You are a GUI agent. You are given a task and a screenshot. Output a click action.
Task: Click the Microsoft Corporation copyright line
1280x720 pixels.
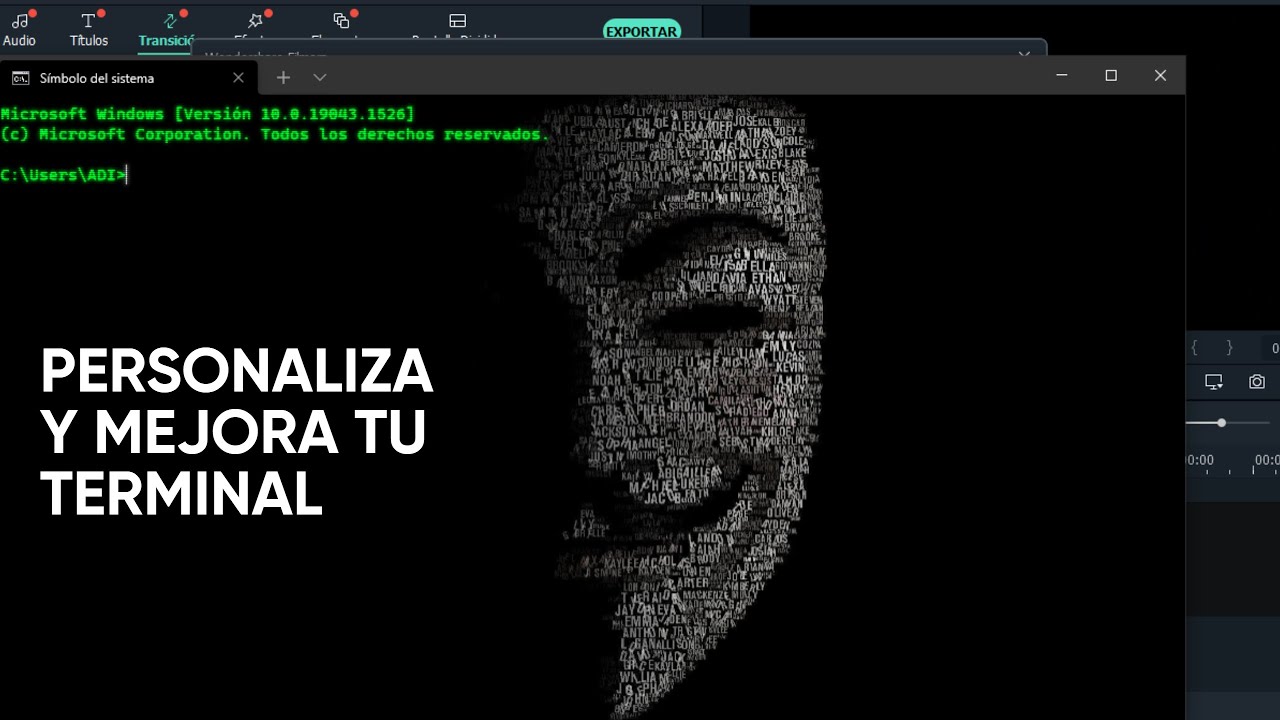click(275, 134)
